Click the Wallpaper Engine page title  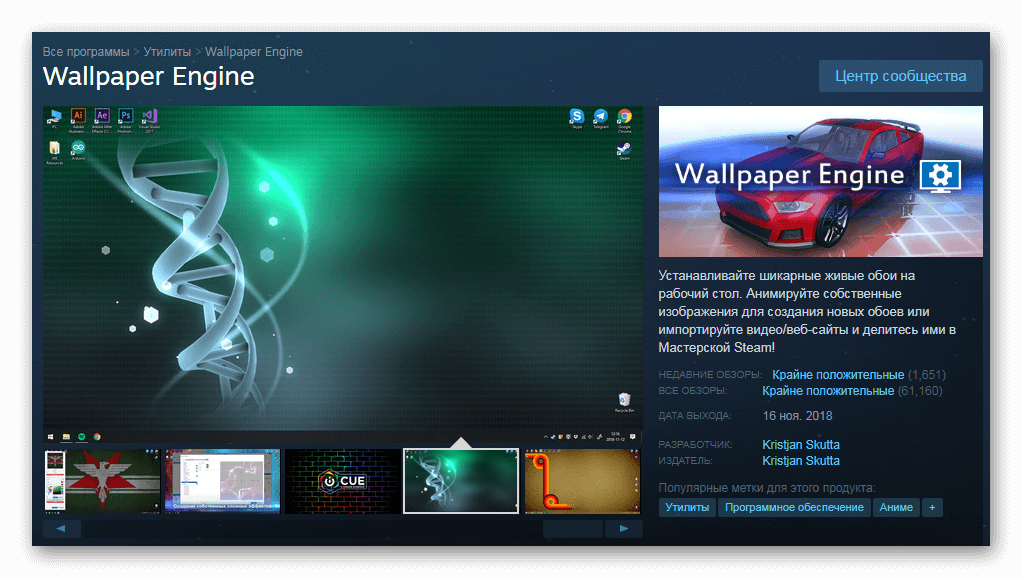coord(149,76)
